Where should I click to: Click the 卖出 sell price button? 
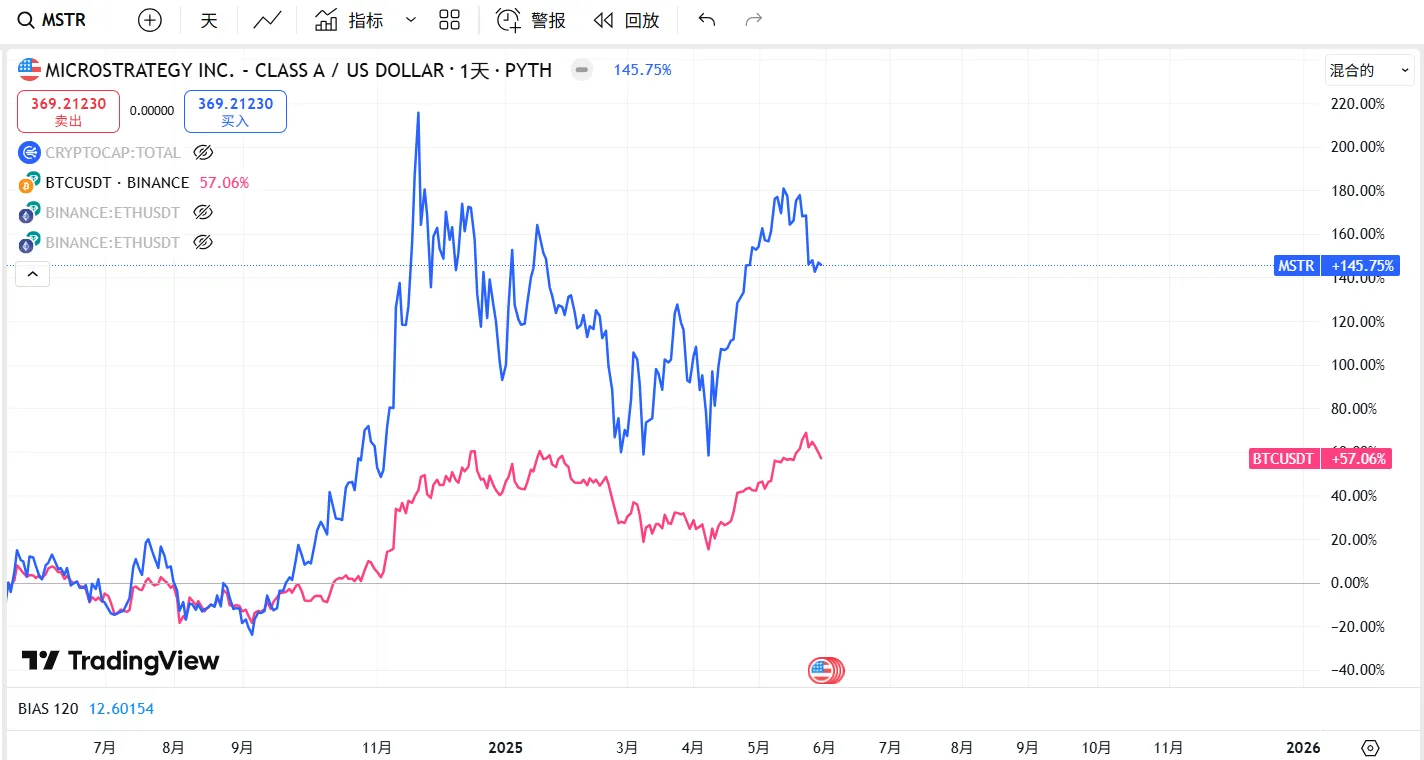coord(68,111)
